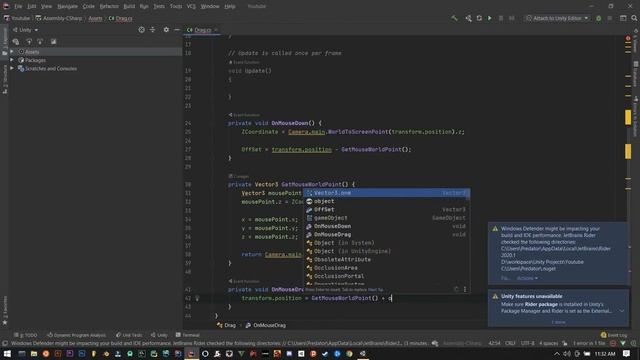This screenshot has height=360, width=640.
Task: Open the Terminal tool window
Action: 187,335
